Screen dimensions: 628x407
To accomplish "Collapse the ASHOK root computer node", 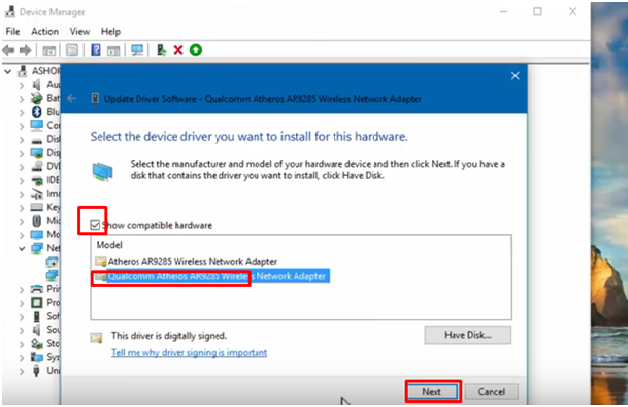I will coord(7,71).
